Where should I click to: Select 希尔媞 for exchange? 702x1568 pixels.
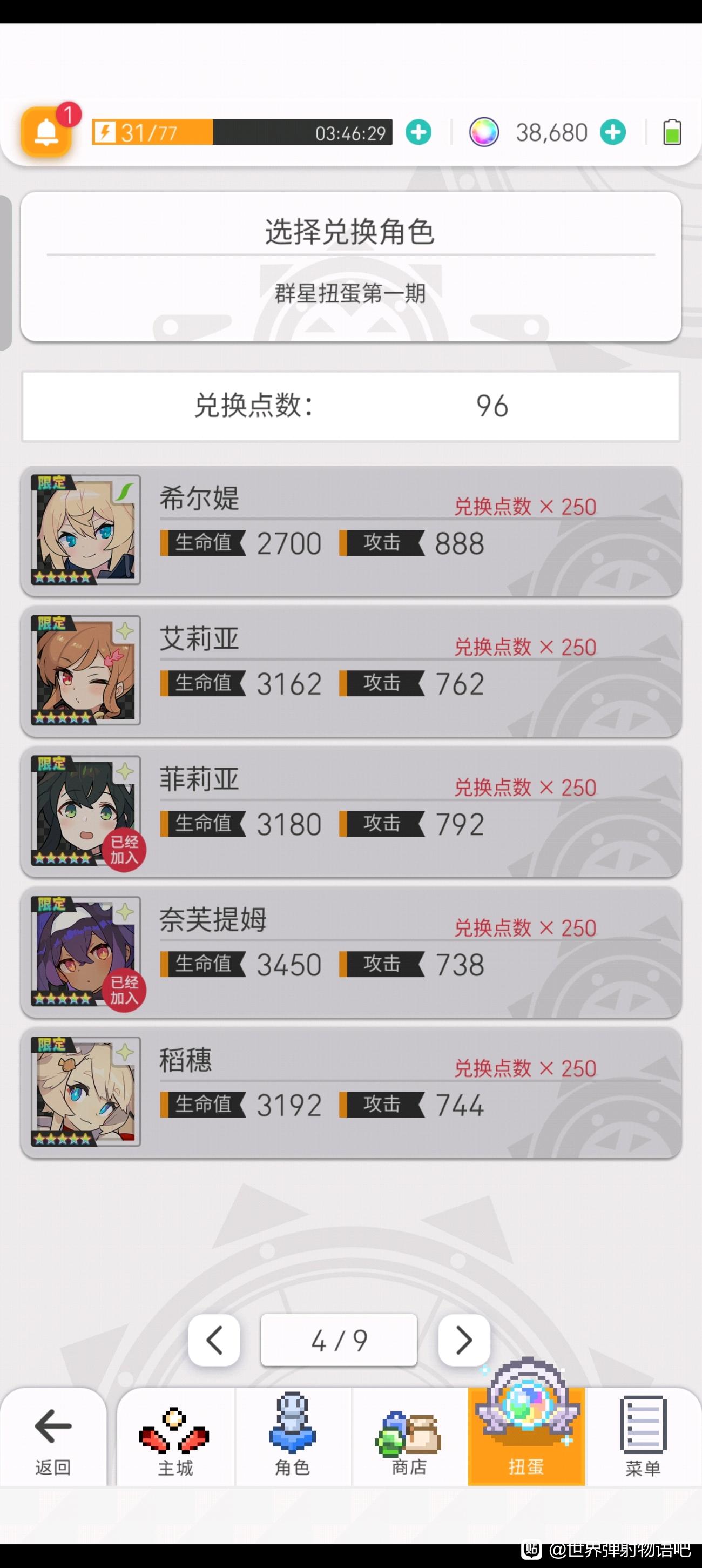click(351, 531)
